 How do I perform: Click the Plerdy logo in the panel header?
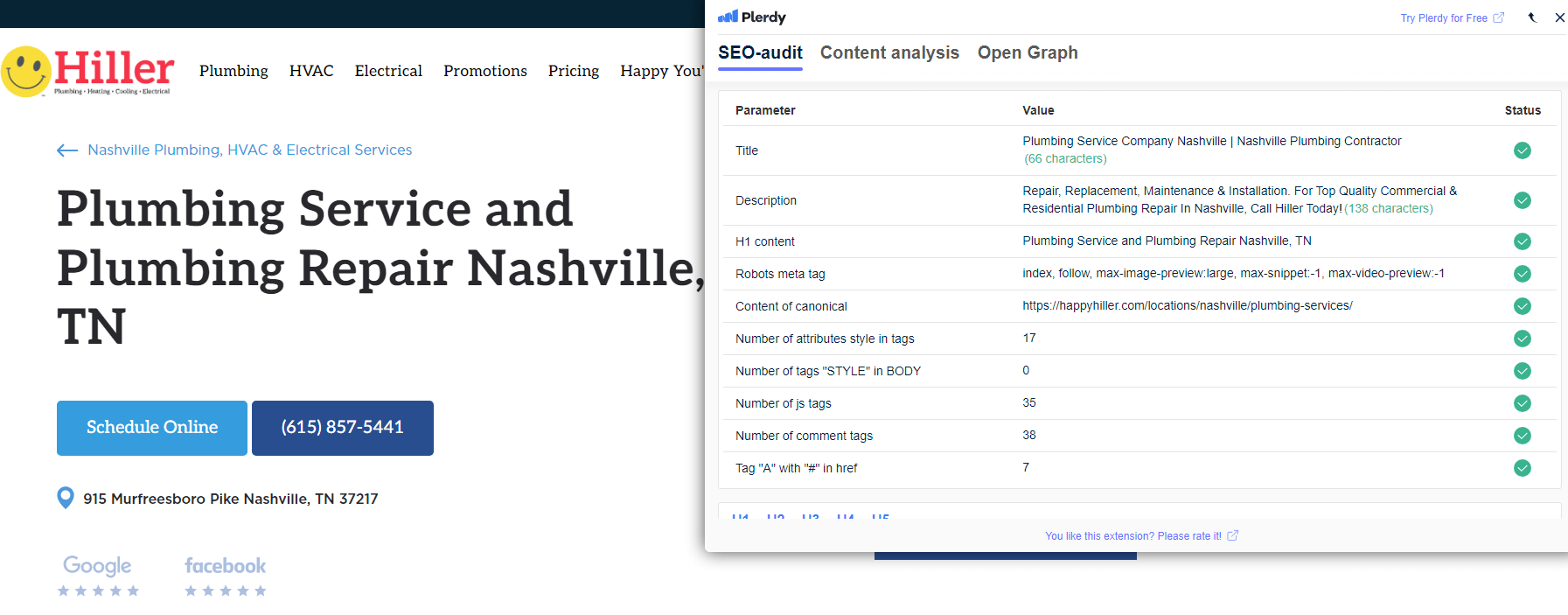pos(752,17)
